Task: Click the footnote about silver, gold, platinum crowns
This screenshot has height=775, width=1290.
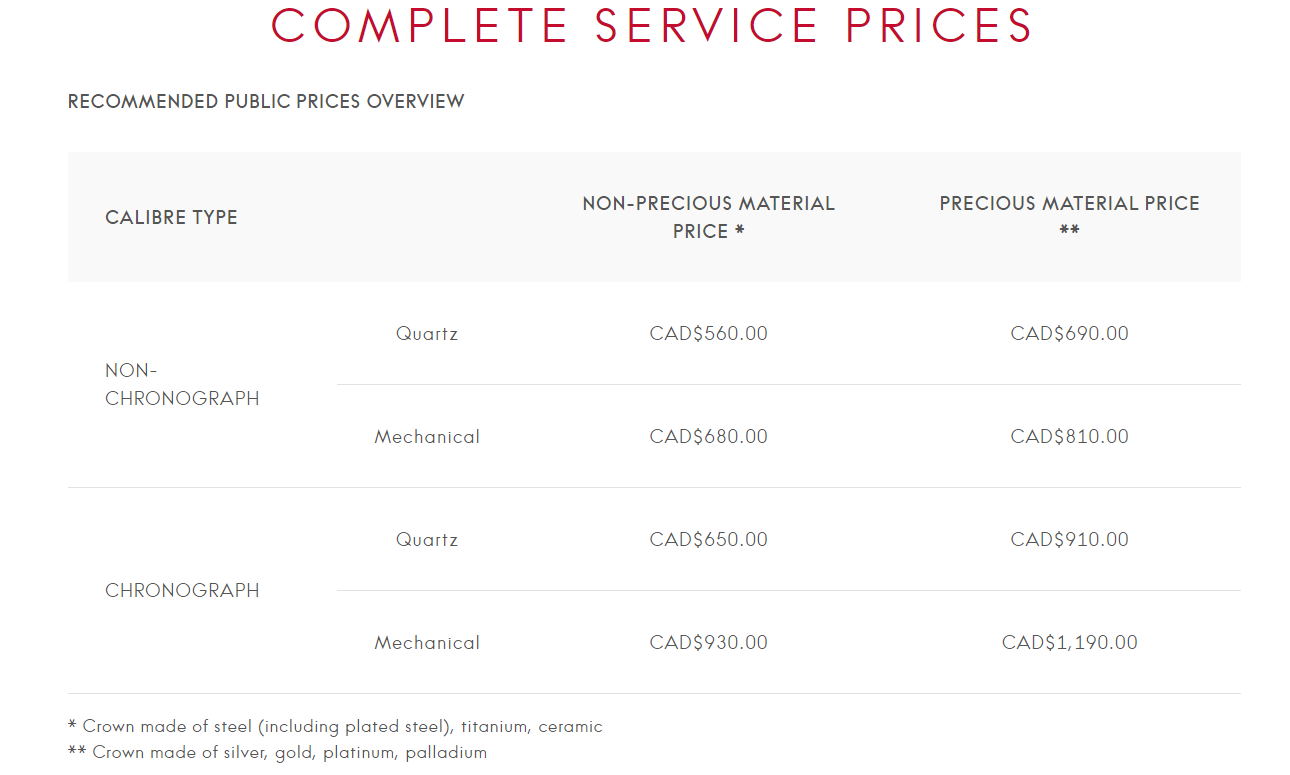Action: pyautogui.click(x=277, y=752)
